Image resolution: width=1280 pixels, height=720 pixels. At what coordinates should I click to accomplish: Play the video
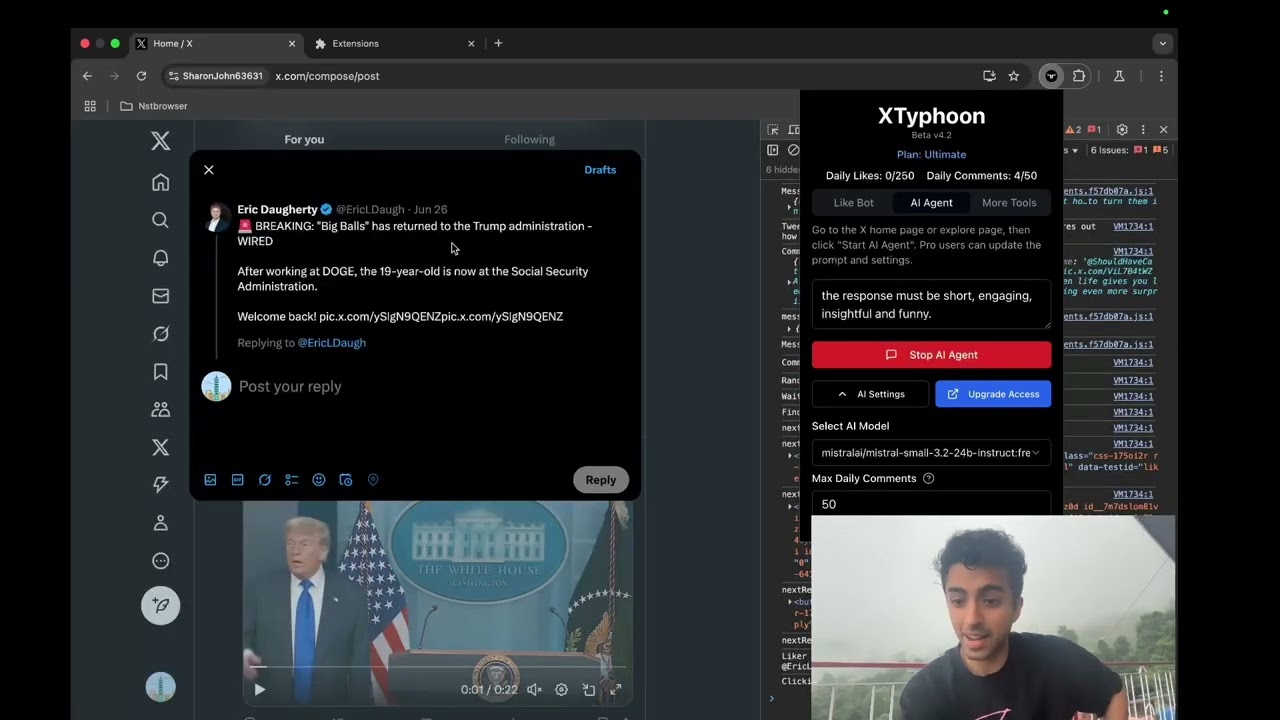pos(259,689)
